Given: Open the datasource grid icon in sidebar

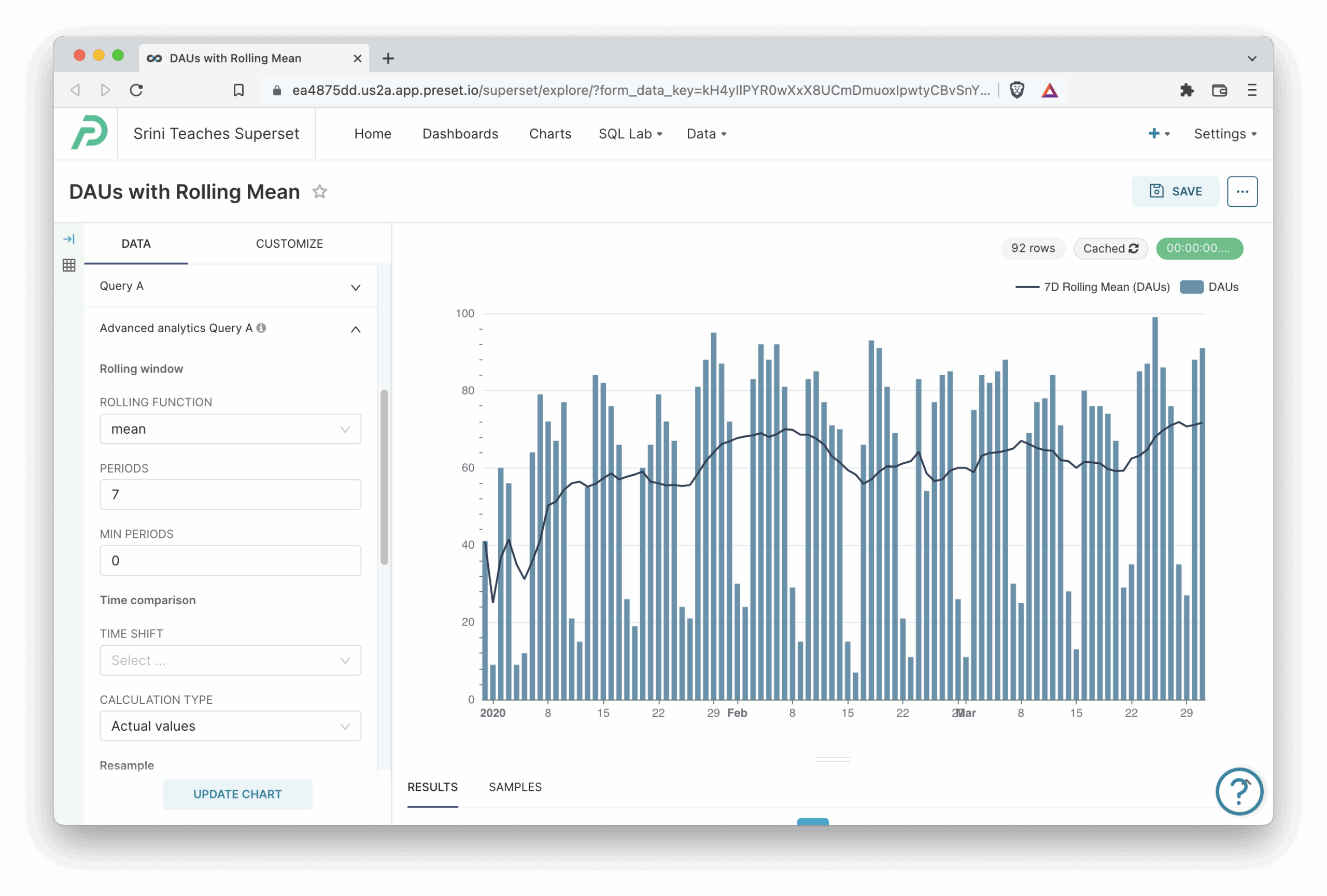Looking at the screenshot, I should click(x=69, y=265).
